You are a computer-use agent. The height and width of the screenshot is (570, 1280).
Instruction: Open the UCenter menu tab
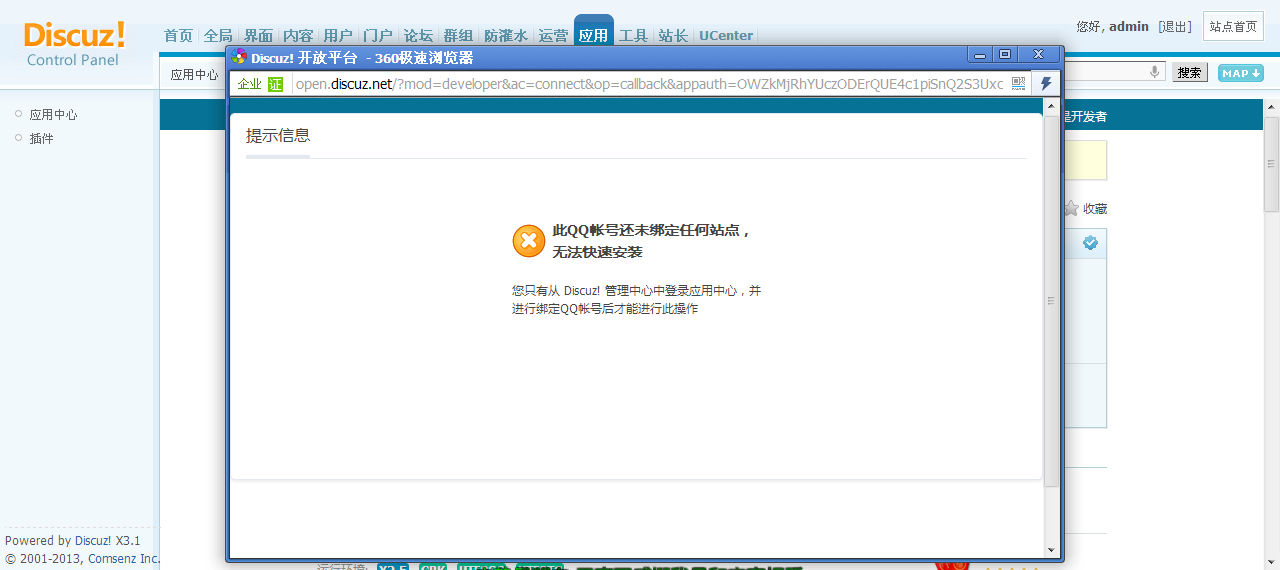[x=726, y=35]
